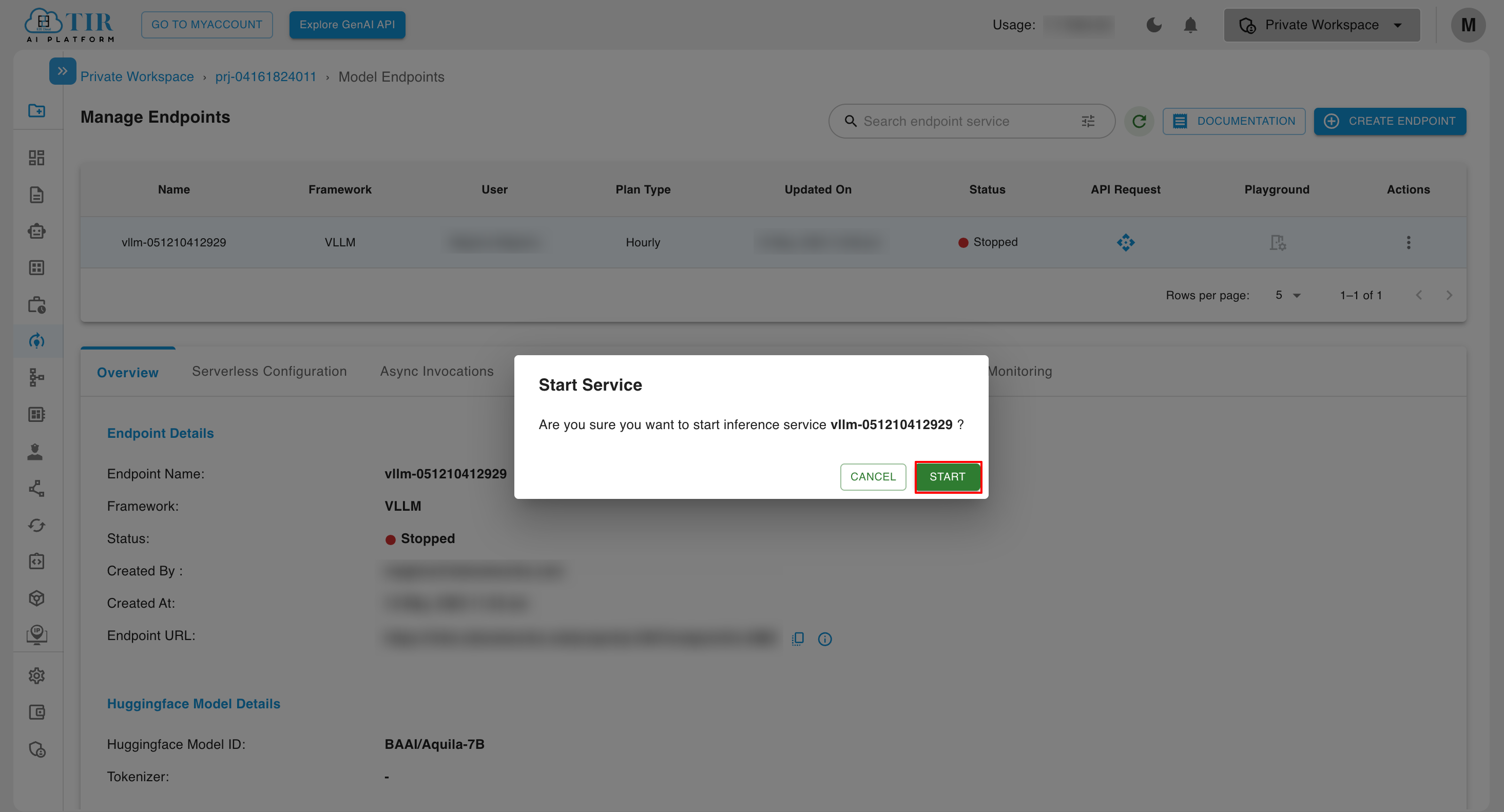Switch to Serverless Configuration tab

click(269, 371)
